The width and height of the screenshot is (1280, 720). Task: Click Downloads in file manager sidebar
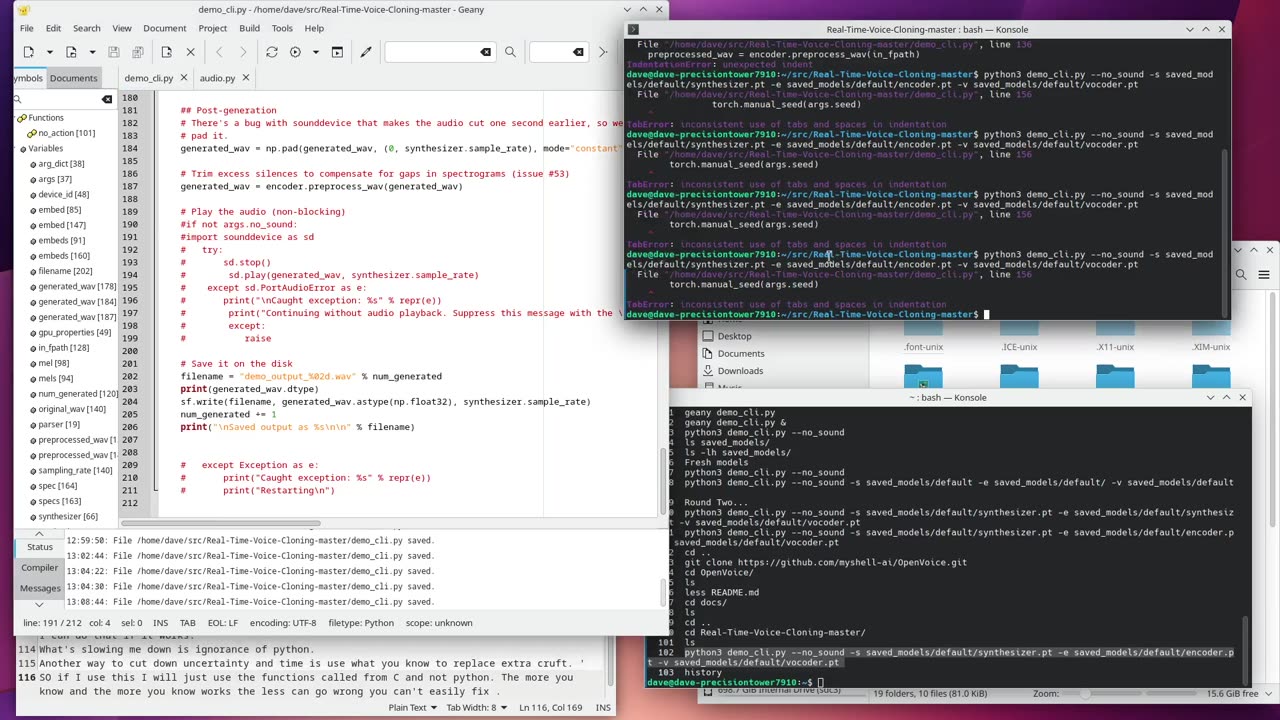pos(740,371)
